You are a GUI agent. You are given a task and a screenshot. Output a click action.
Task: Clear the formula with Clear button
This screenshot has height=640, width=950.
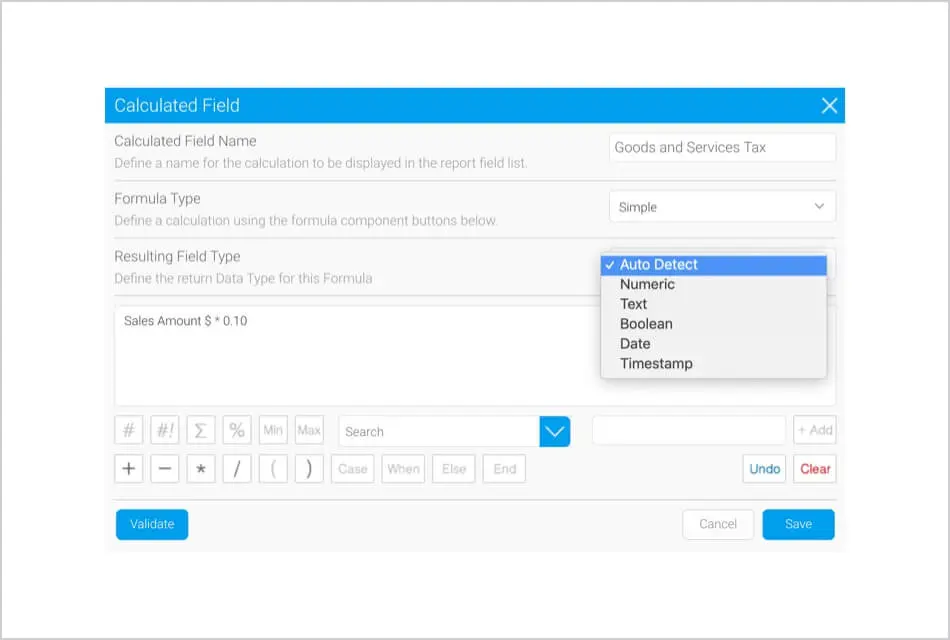tap(815, 469)
